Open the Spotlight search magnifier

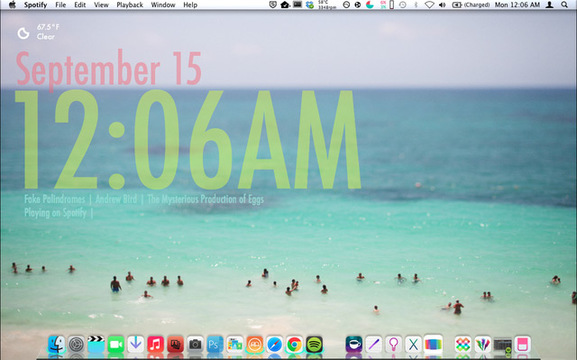coord(564,5)
